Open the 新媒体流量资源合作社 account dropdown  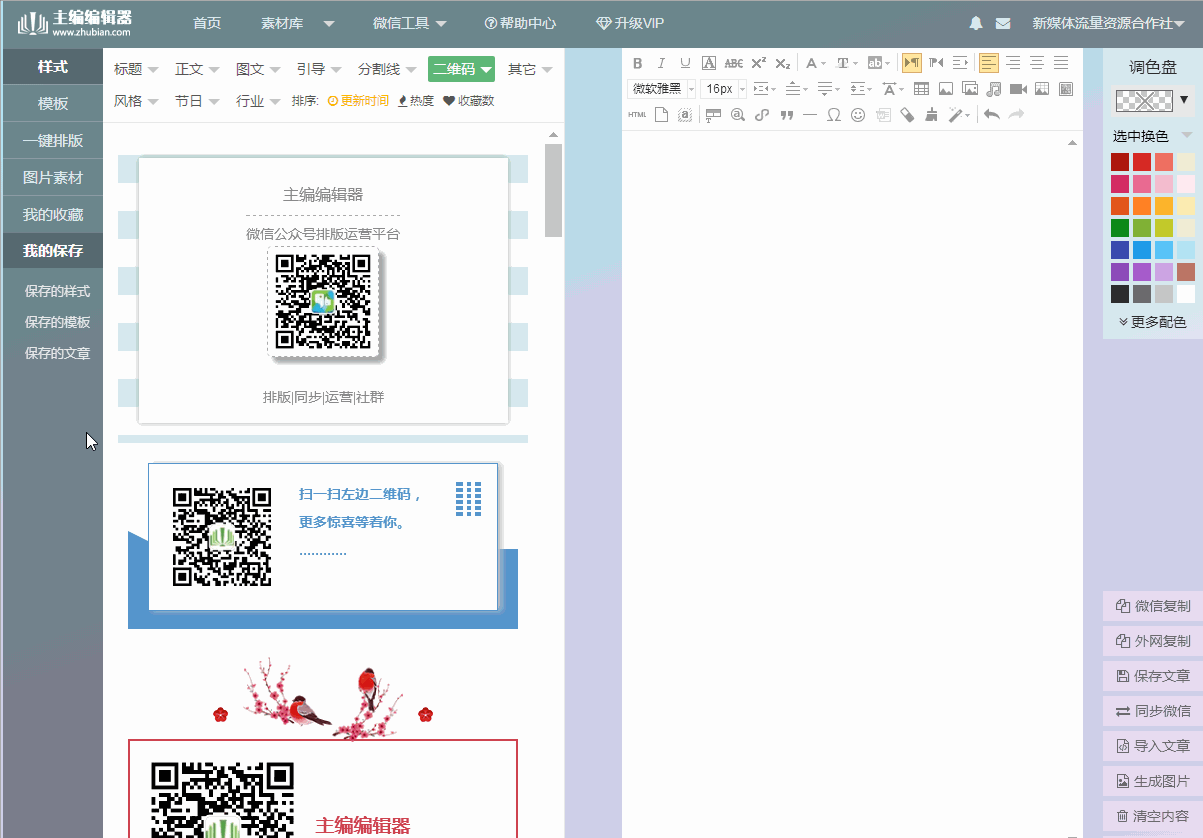pos(1108,23)
